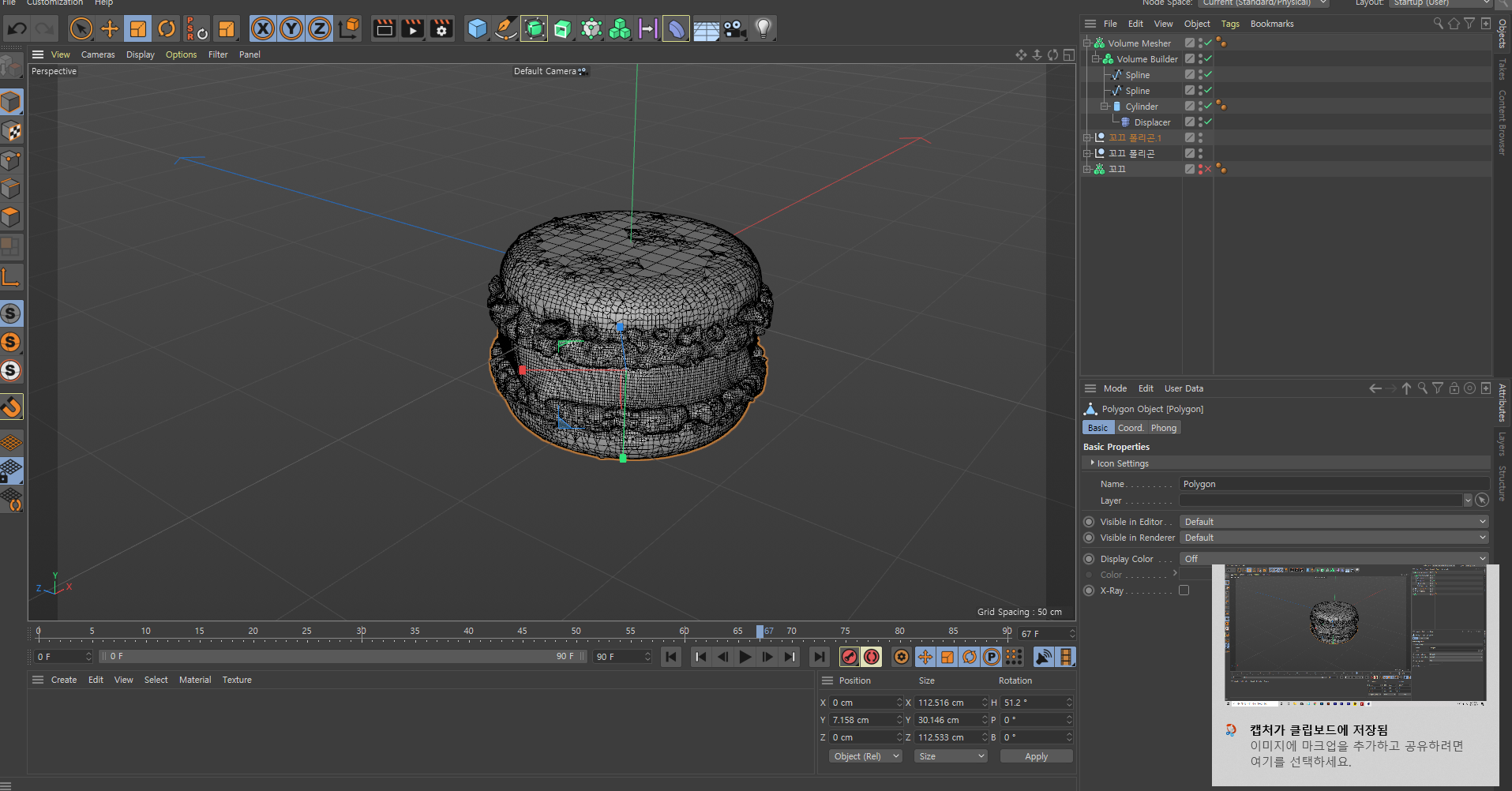The image size is (1512, 791).
Task: Click the Name field containing Polygon
Action: [1334, 484]
